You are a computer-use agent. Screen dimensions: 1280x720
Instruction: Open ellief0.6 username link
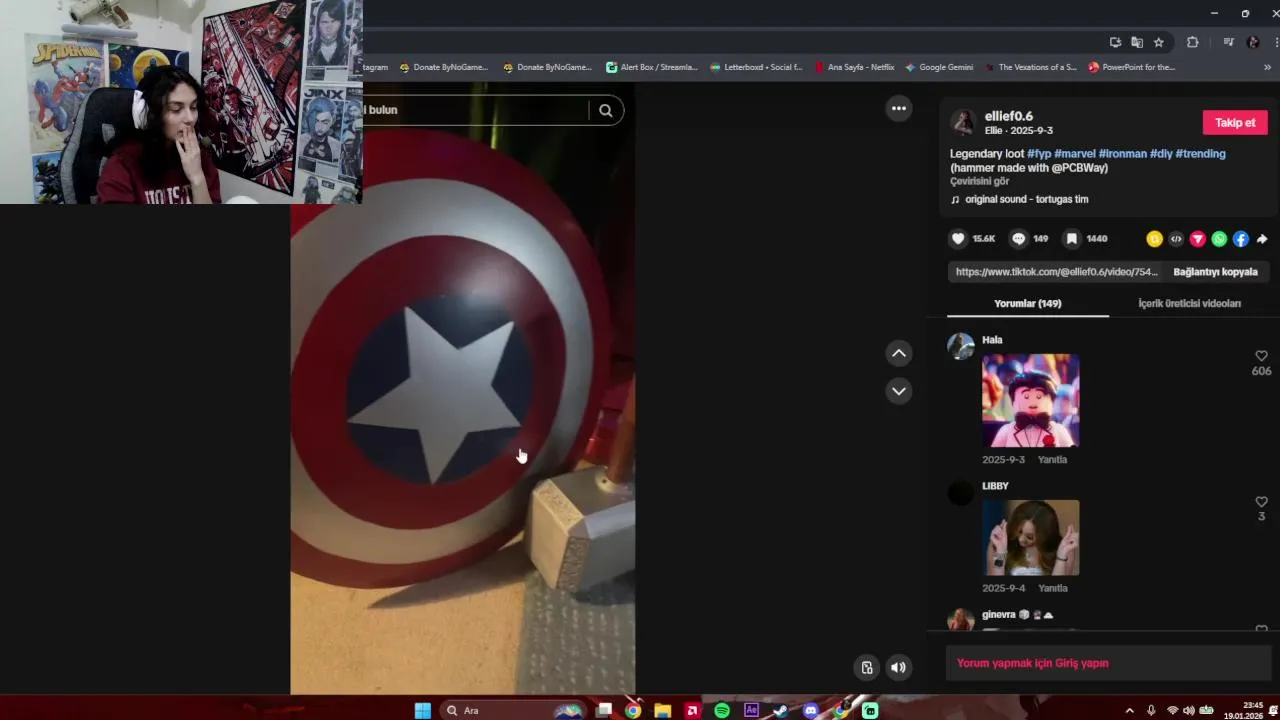click(1008, 116)
